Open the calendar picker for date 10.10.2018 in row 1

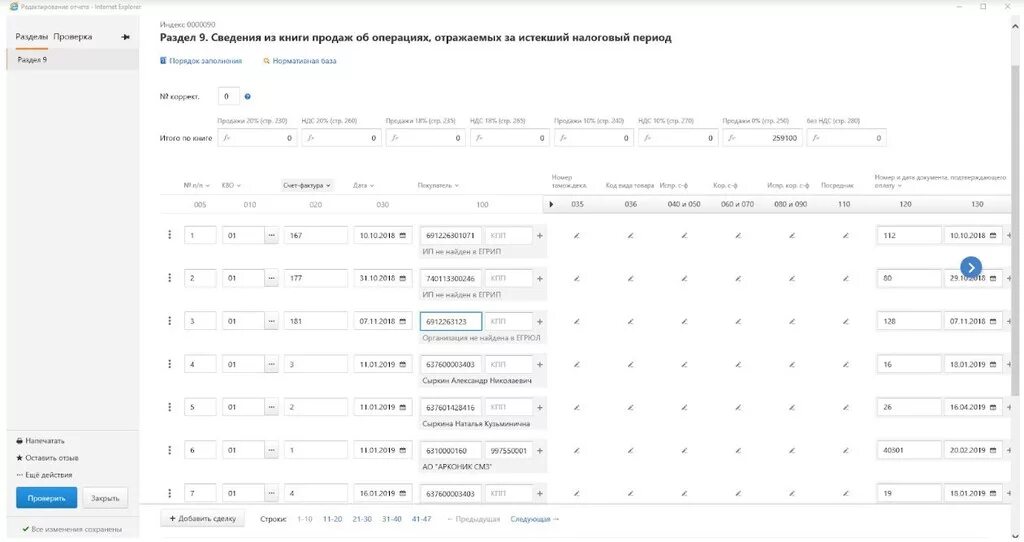point(403,236)
